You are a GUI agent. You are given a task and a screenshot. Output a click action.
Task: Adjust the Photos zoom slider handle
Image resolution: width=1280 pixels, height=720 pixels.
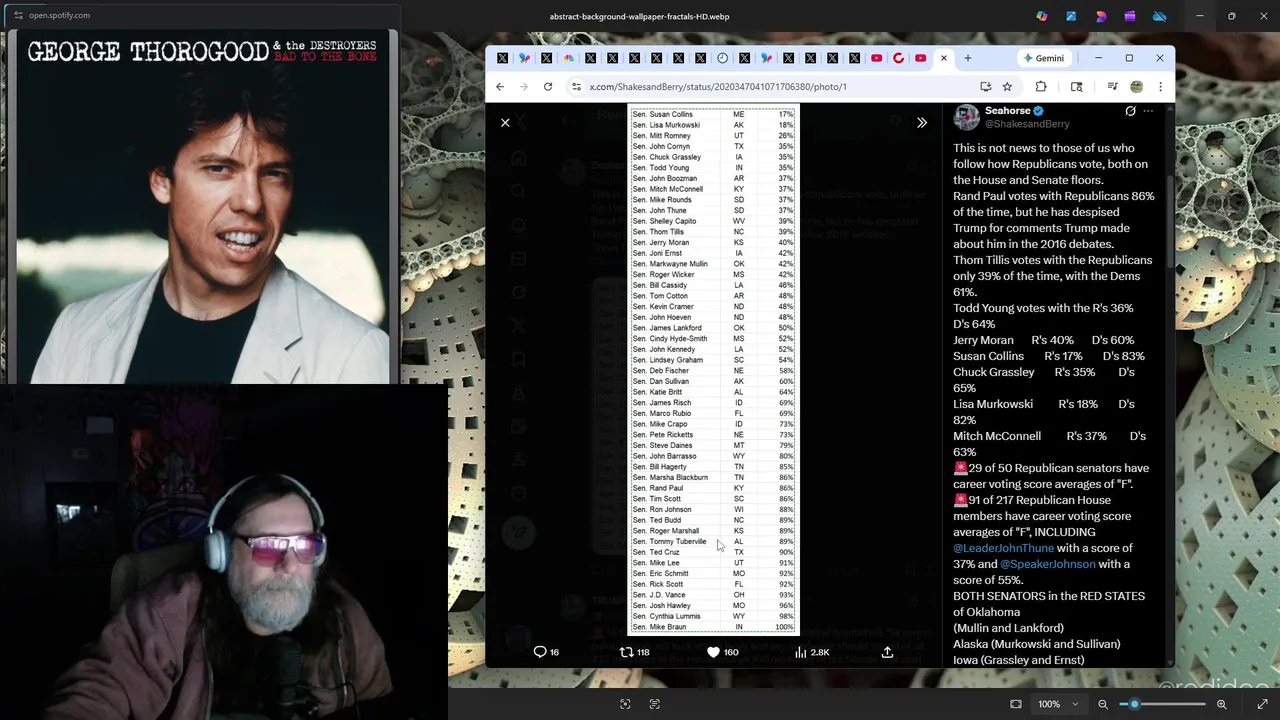[x=1134, y=704]
